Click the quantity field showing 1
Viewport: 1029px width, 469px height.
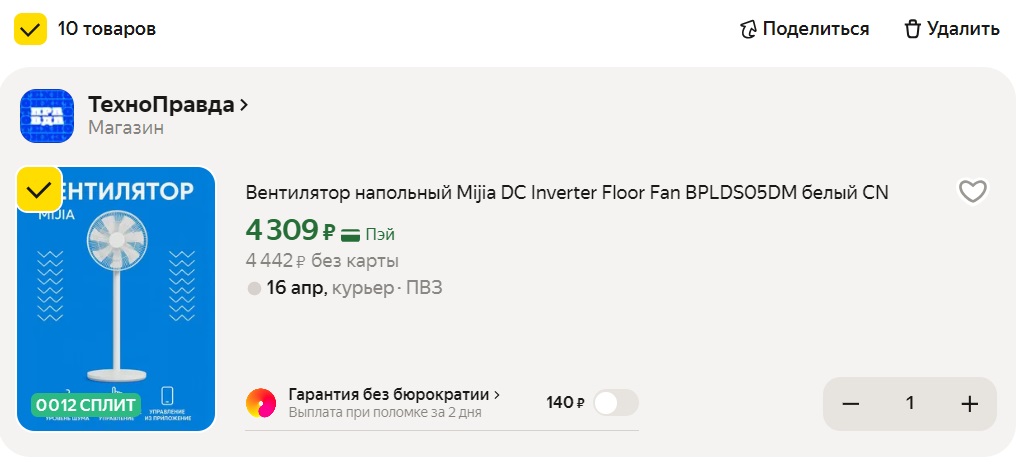click(x=910, y=403)
